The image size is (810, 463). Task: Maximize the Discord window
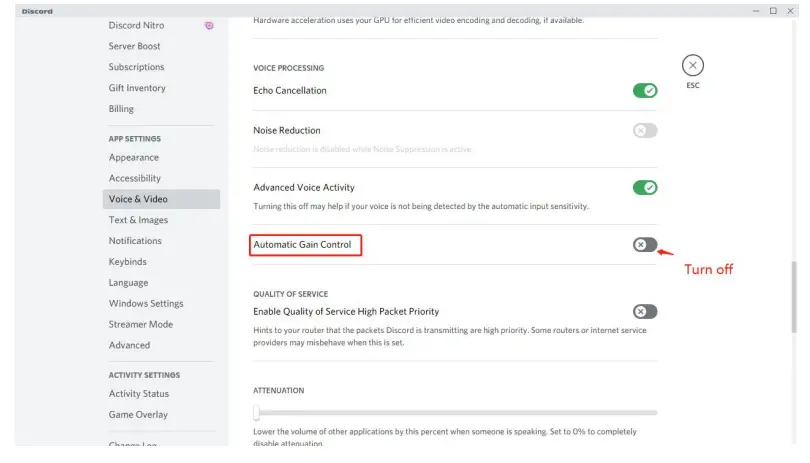(773, 11)
